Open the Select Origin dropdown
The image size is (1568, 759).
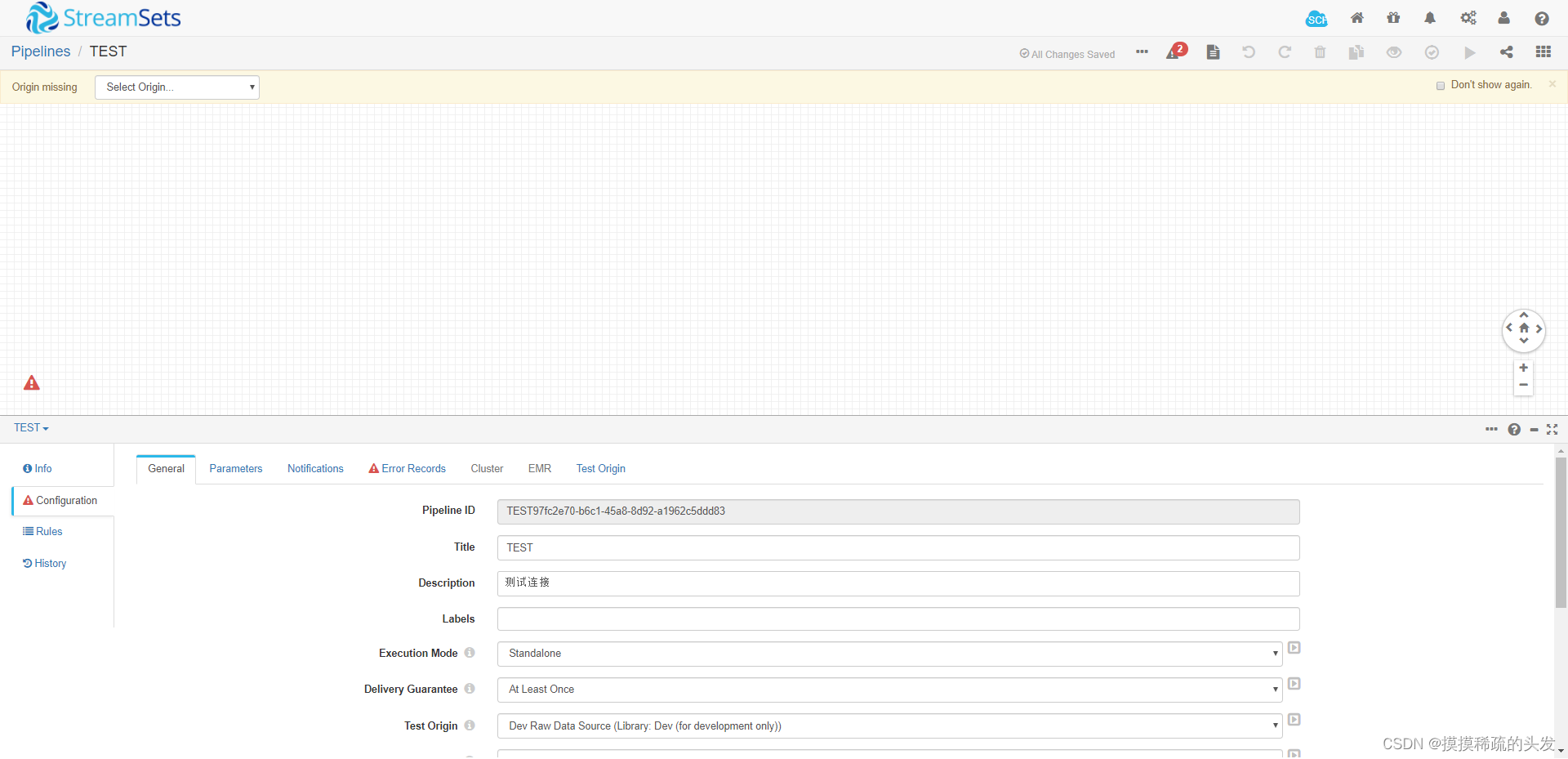click(176, 87)
